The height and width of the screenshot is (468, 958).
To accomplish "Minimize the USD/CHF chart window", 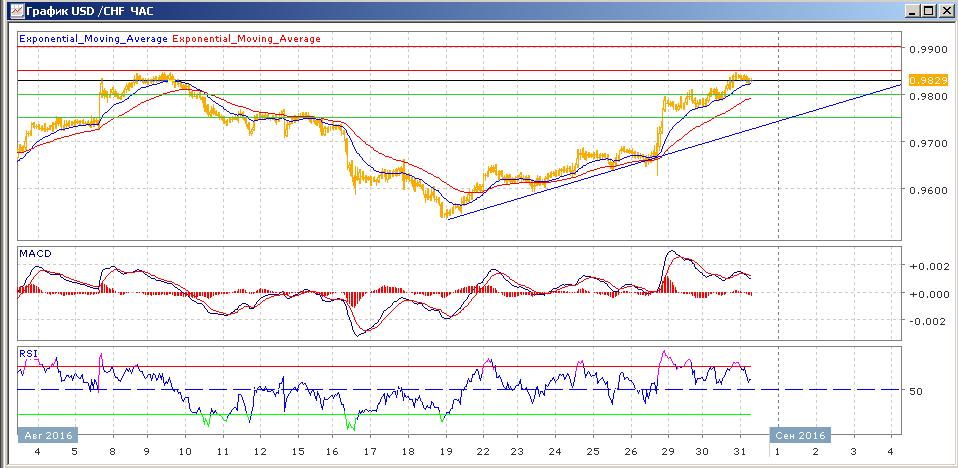I will point(911,10).
